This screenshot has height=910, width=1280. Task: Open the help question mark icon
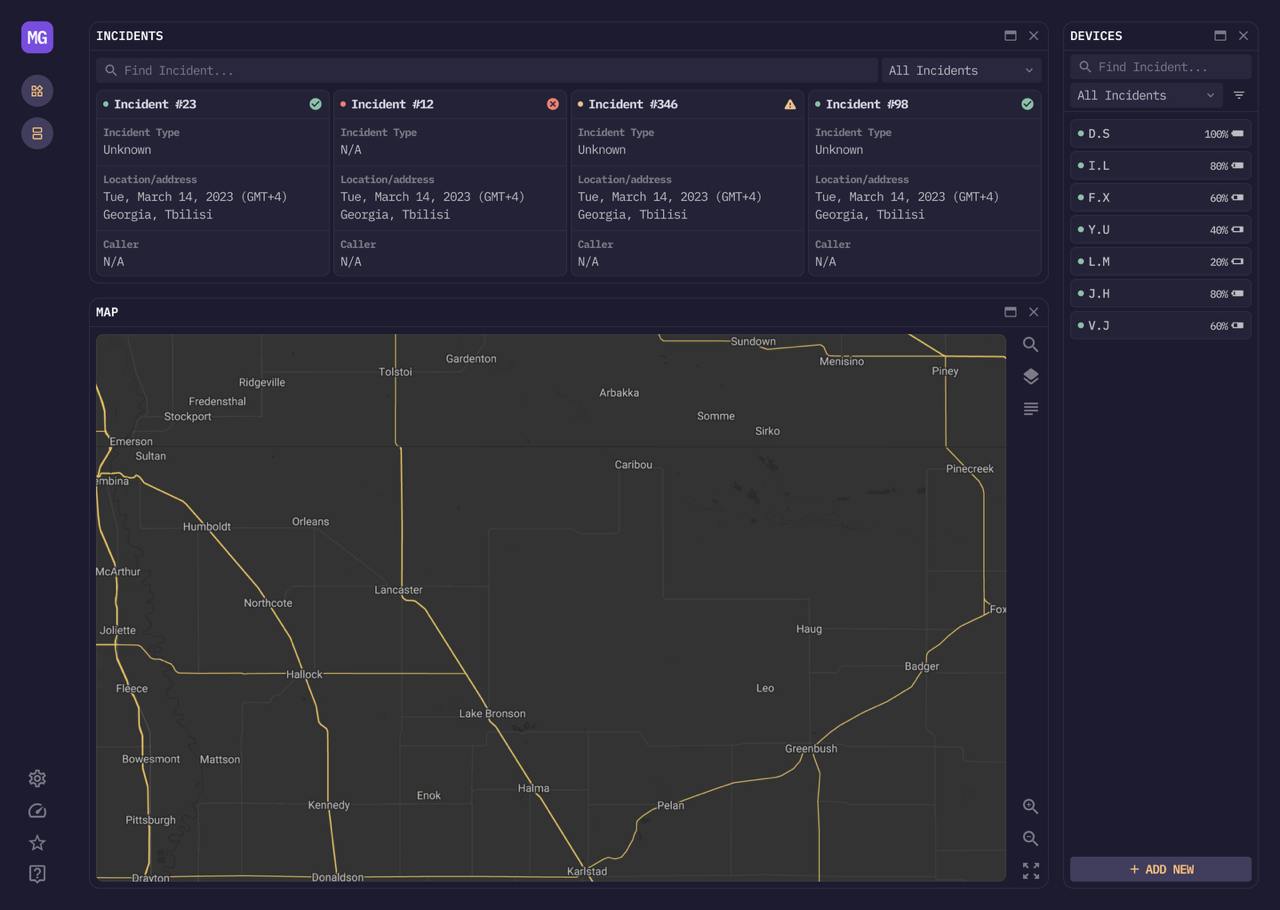click(x=37, y=875)
